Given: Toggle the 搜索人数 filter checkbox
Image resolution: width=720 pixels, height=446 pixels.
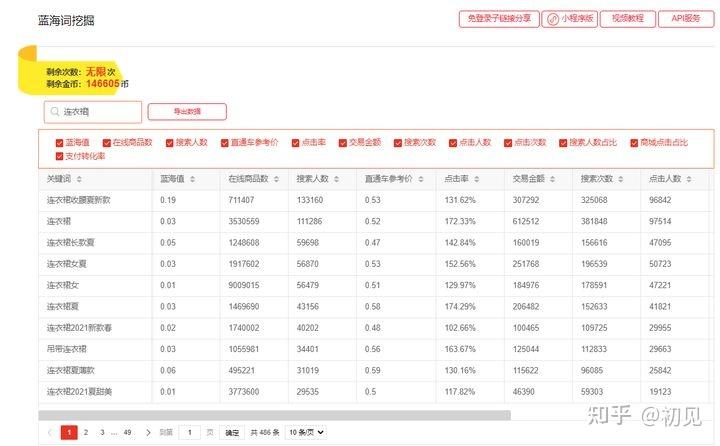Looking at the screenshot, I should 169,143.
